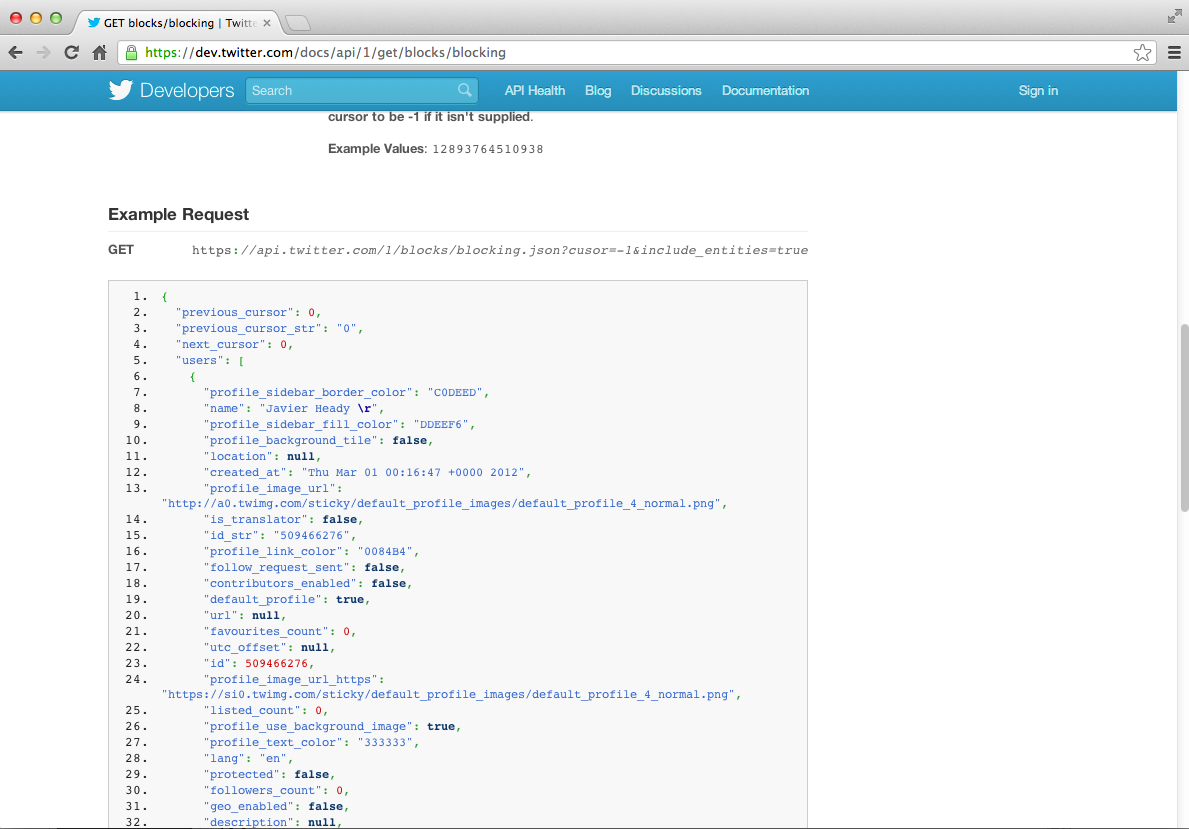The width and height of the screenshot is (1189, 829).
Task: Click the "follow_request_sent" key
Action: pos(276,567)
